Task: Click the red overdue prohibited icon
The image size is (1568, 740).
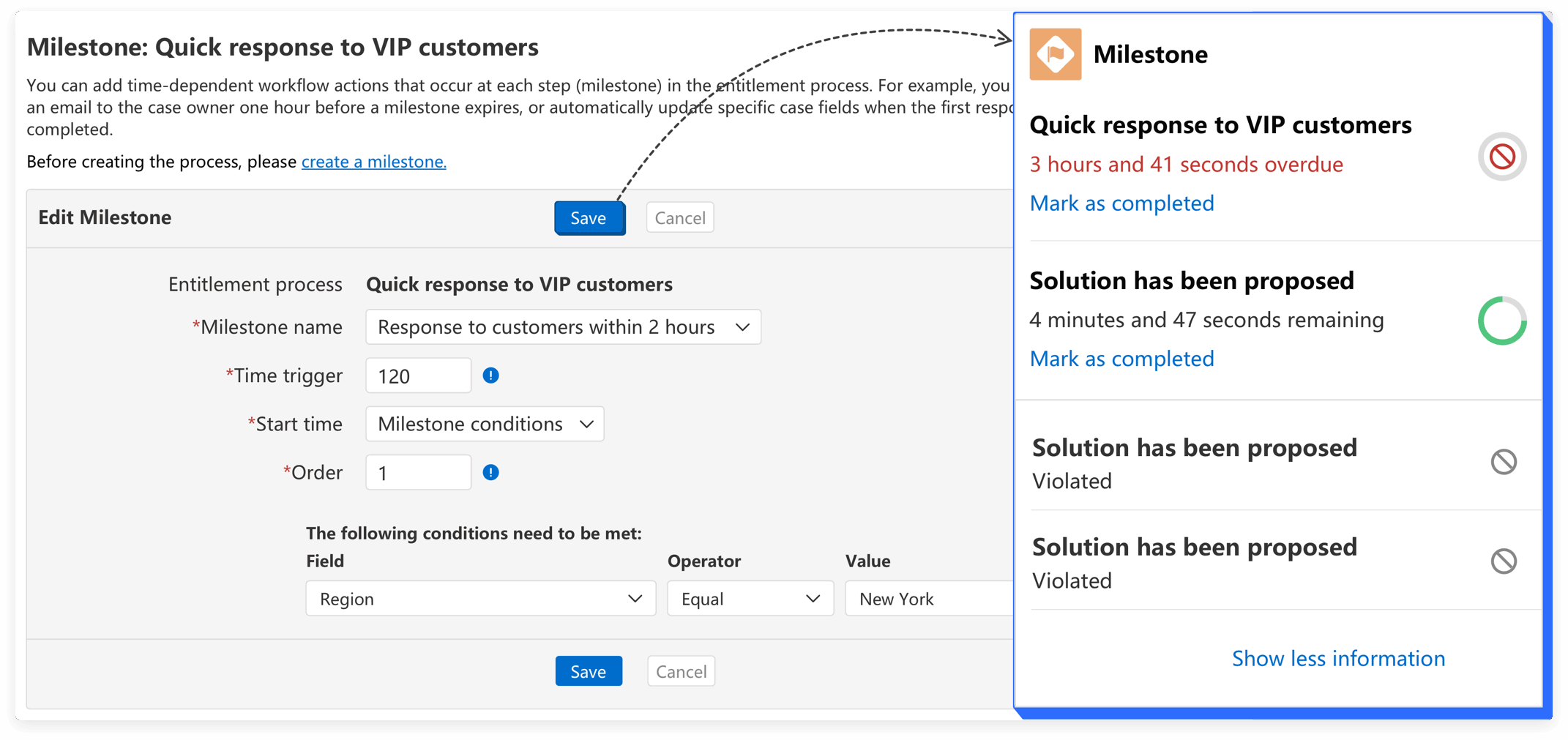Action: pos(1501,157)
